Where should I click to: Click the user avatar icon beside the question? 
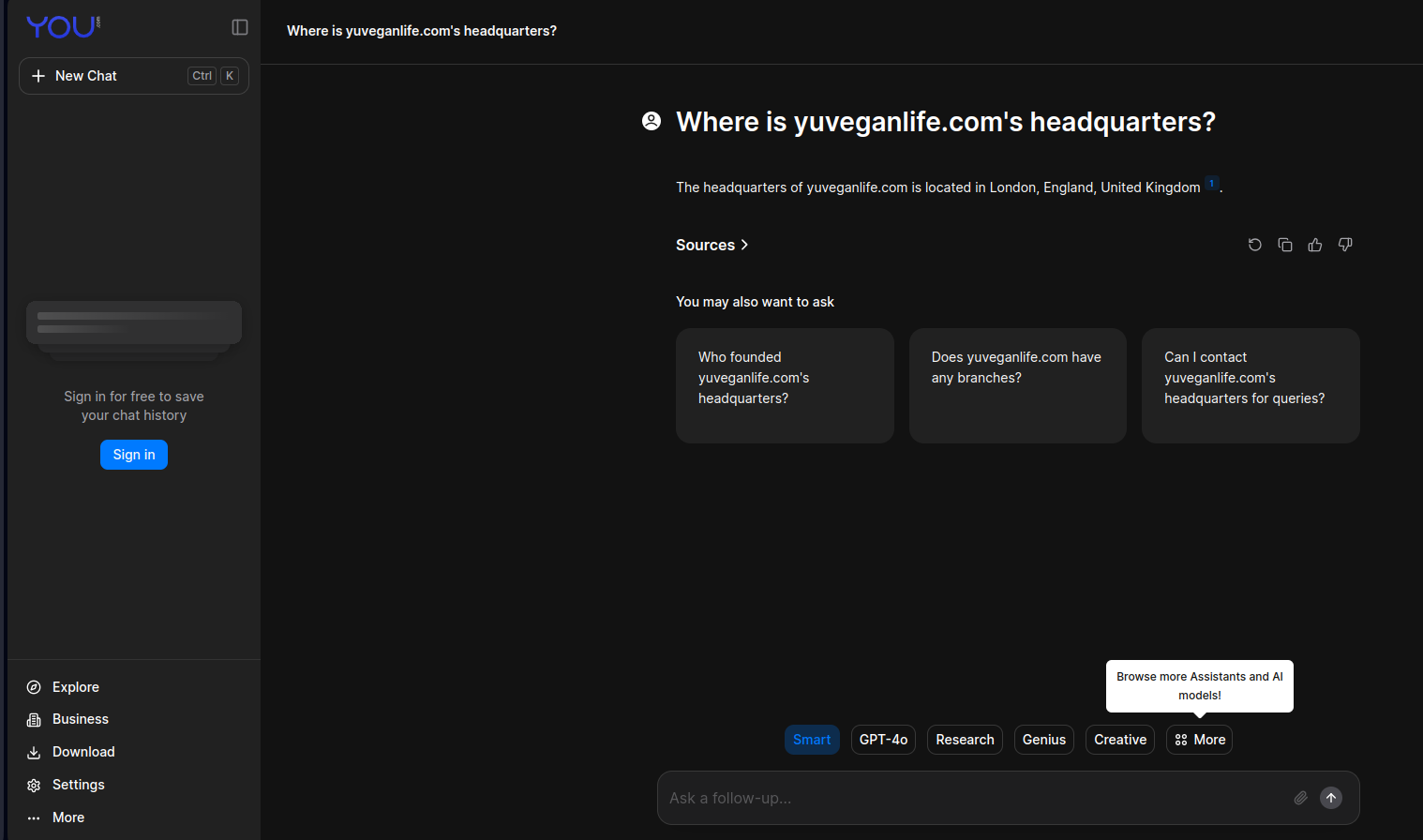click(x=652, y=121)
